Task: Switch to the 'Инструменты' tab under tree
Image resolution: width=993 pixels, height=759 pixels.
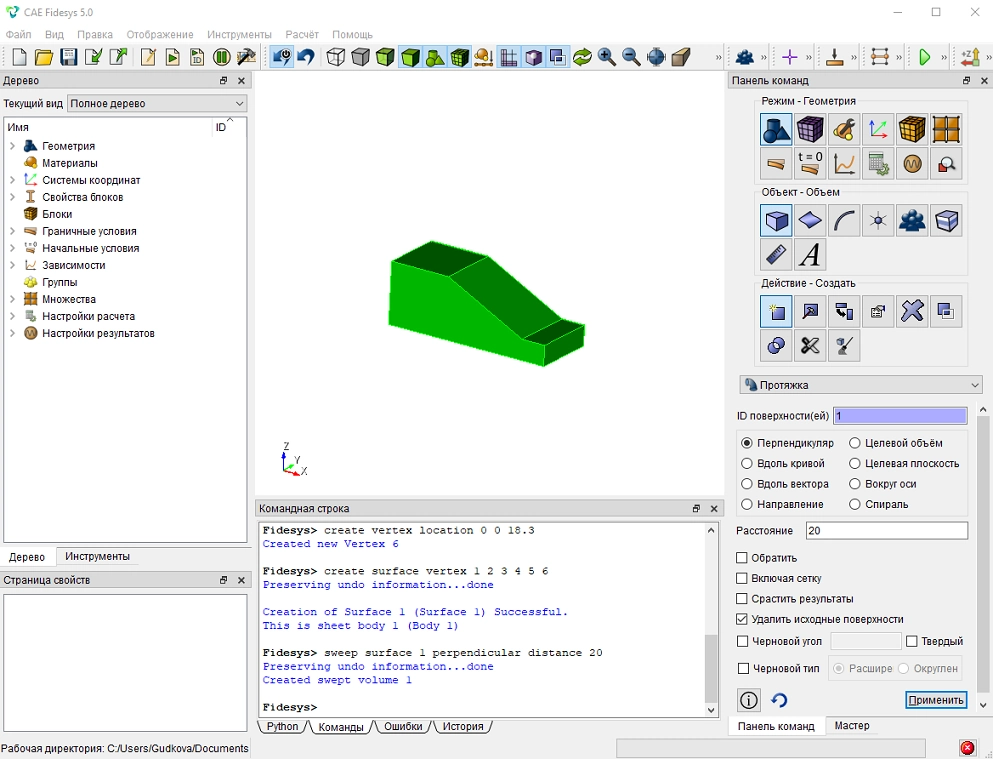Action: pyautogui.click(x=98, y=556)
